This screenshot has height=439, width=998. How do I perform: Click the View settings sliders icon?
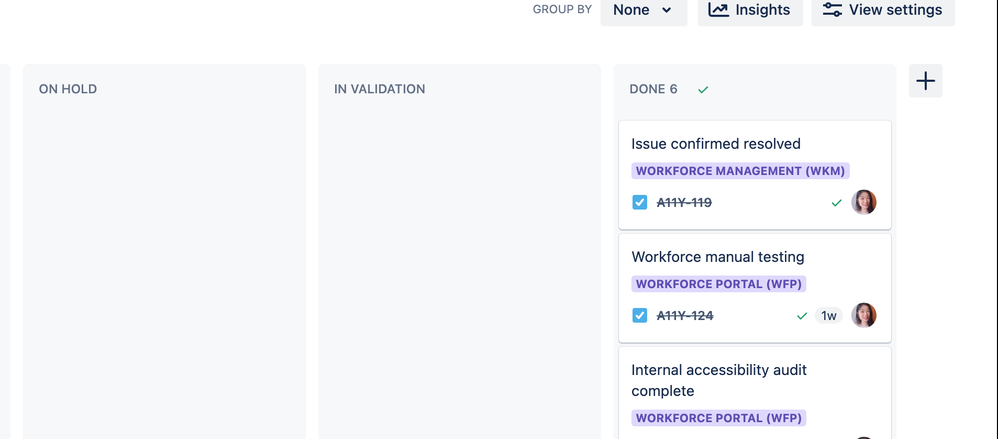click(832, 10)
